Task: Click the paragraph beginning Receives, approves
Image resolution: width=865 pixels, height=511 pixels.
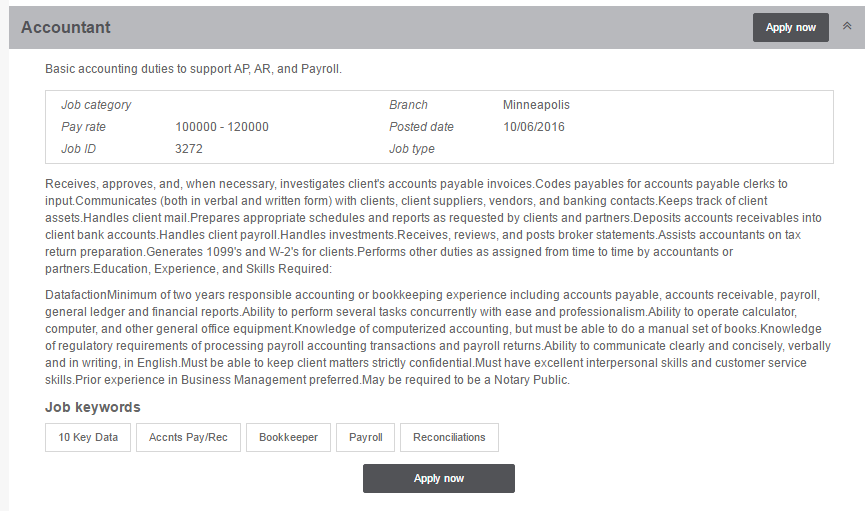Action: click(x=434, y=226)
